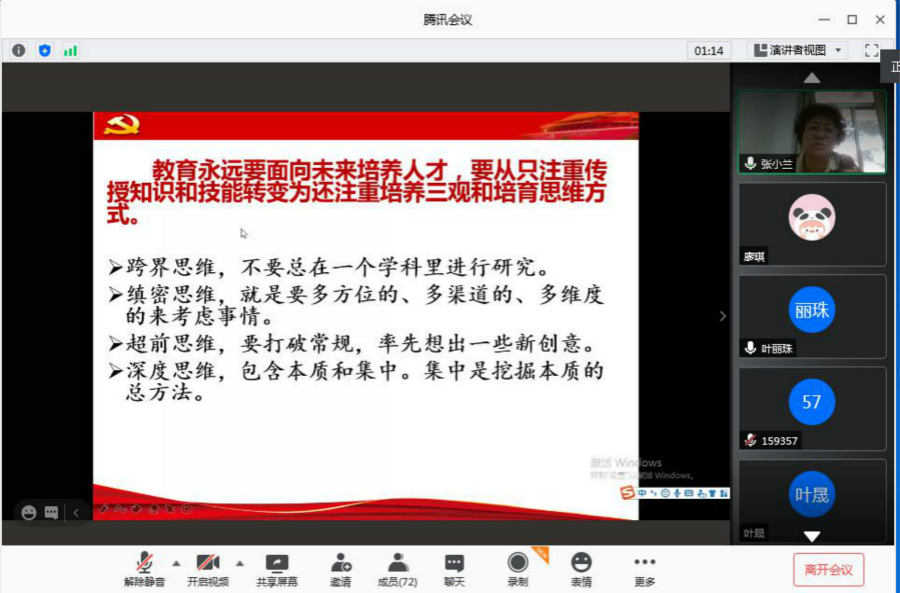Unmute microphone via 解除静音
Image resolution: width=900 pixels, height=593 pixels.
(145, 568)
